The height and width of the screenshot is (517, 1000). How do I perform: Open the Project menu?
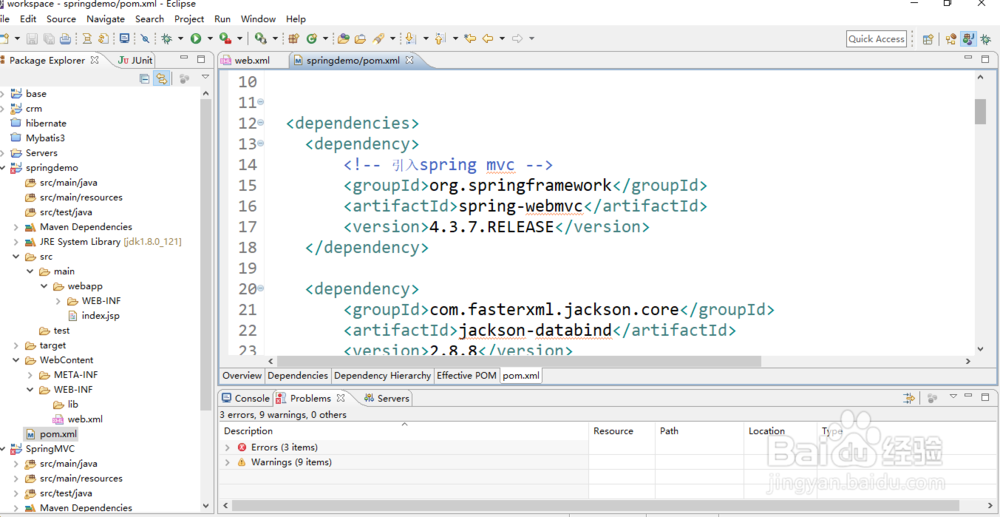[x=189, y=19]
